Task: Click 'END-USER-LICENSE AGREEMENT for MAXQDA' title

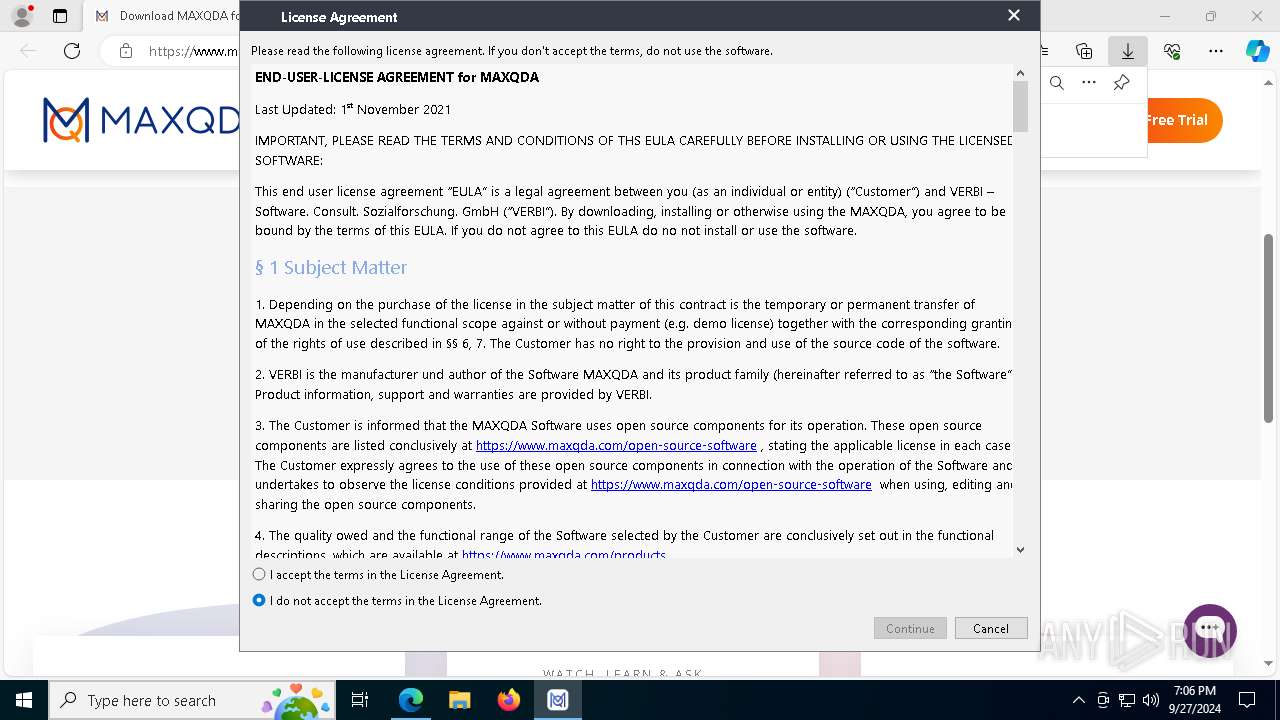Action: (397, 77)
